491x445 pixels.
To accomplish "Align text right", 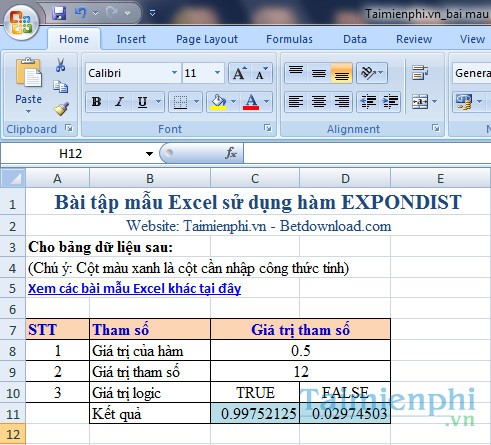I will click(x=342, y=101).
